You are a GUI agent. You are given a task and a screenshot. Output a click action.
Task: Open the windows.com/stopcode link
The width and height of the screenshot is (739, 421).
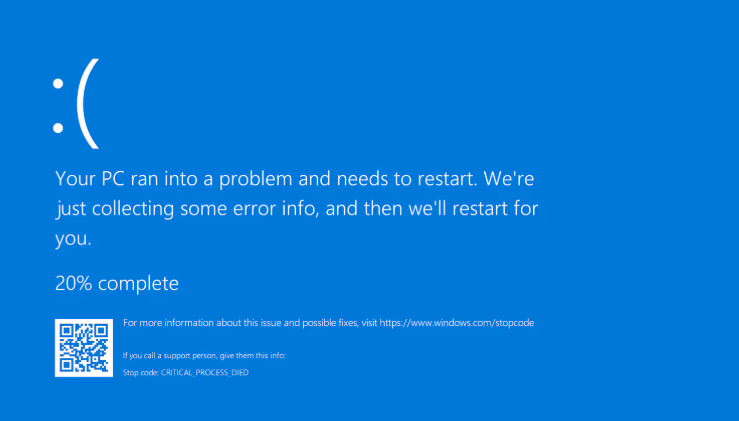[457, 323]
